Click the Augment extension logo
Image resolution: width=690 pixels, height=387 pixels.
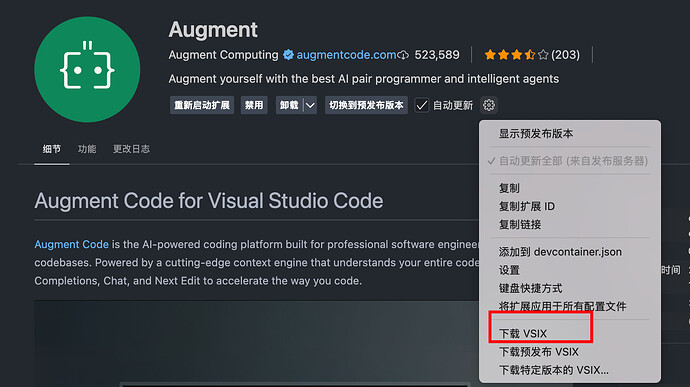(87, 69)
